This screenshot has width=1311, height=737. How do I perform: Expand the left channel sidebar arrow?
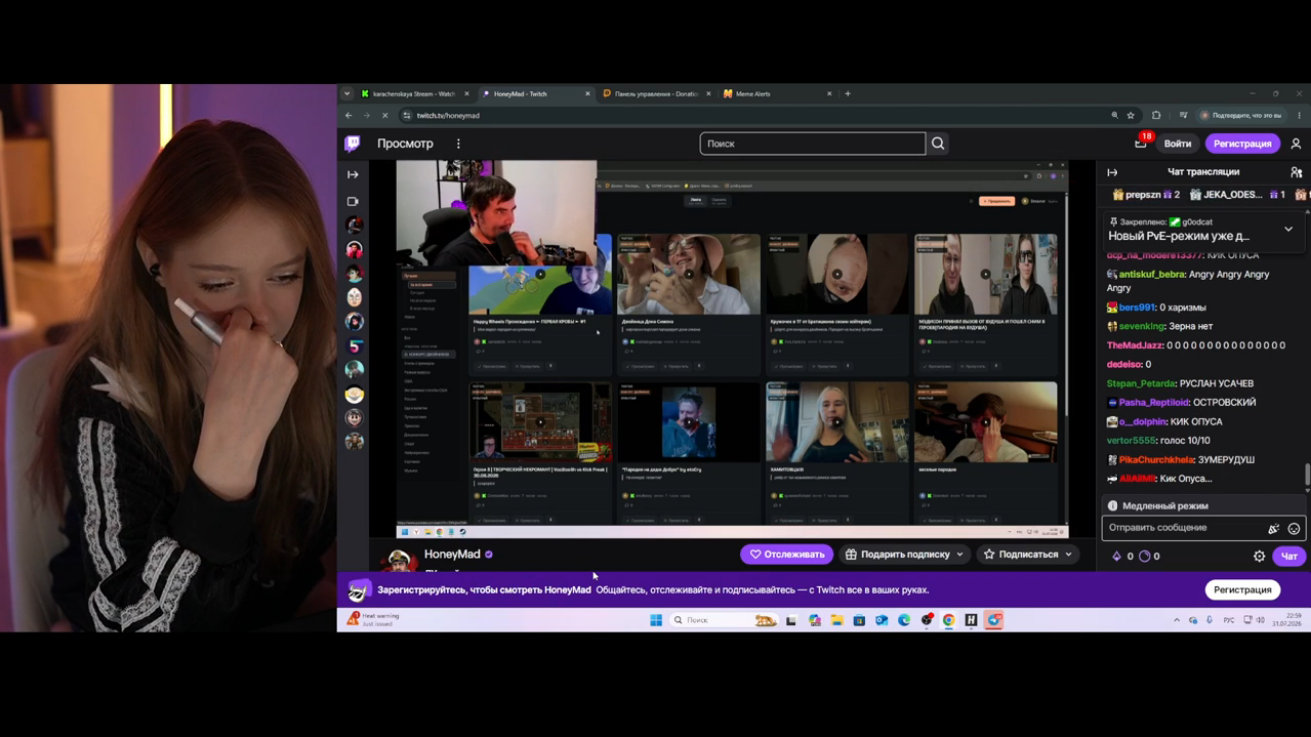coord(353,175)
